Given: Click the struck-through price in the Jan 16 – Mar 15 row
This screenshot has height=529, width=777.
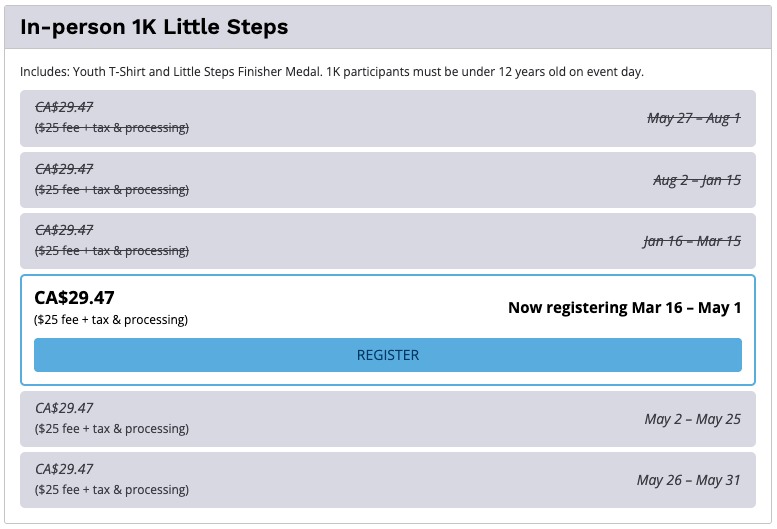Looking at the screenshot, I should [x=64, y=230].
